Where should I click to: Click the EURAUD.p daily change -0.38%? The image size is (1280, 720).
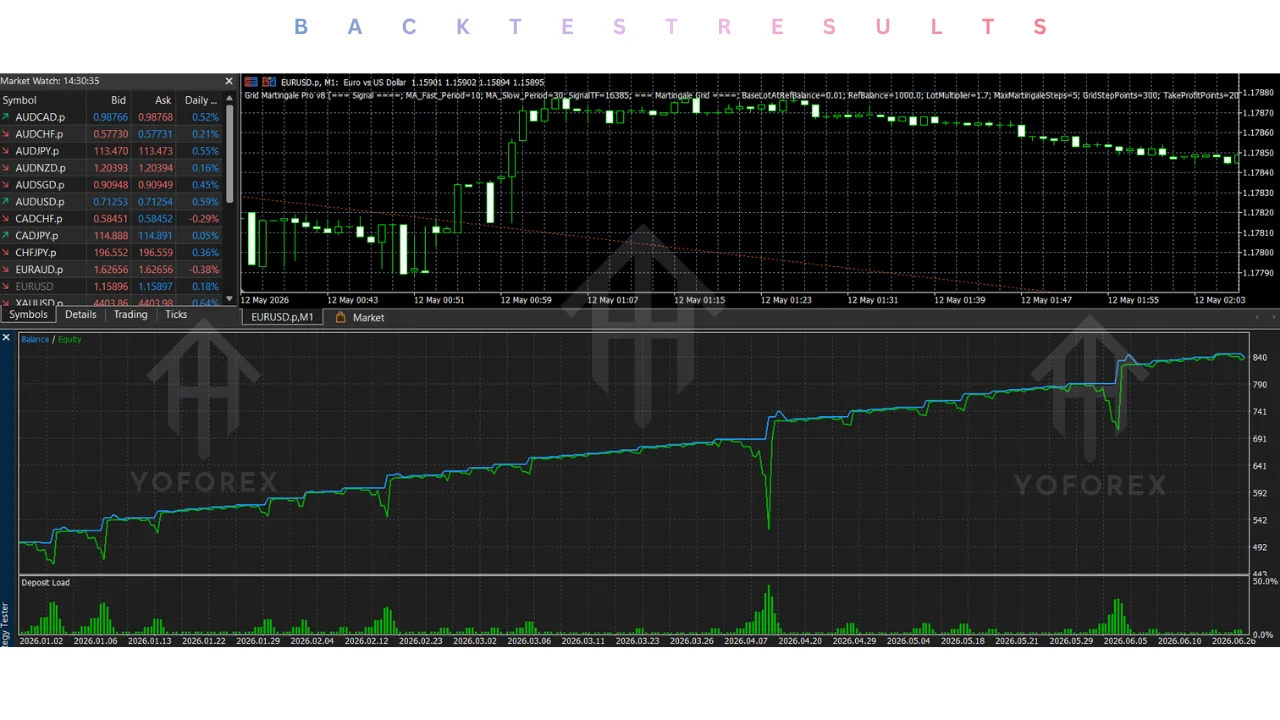204,270
